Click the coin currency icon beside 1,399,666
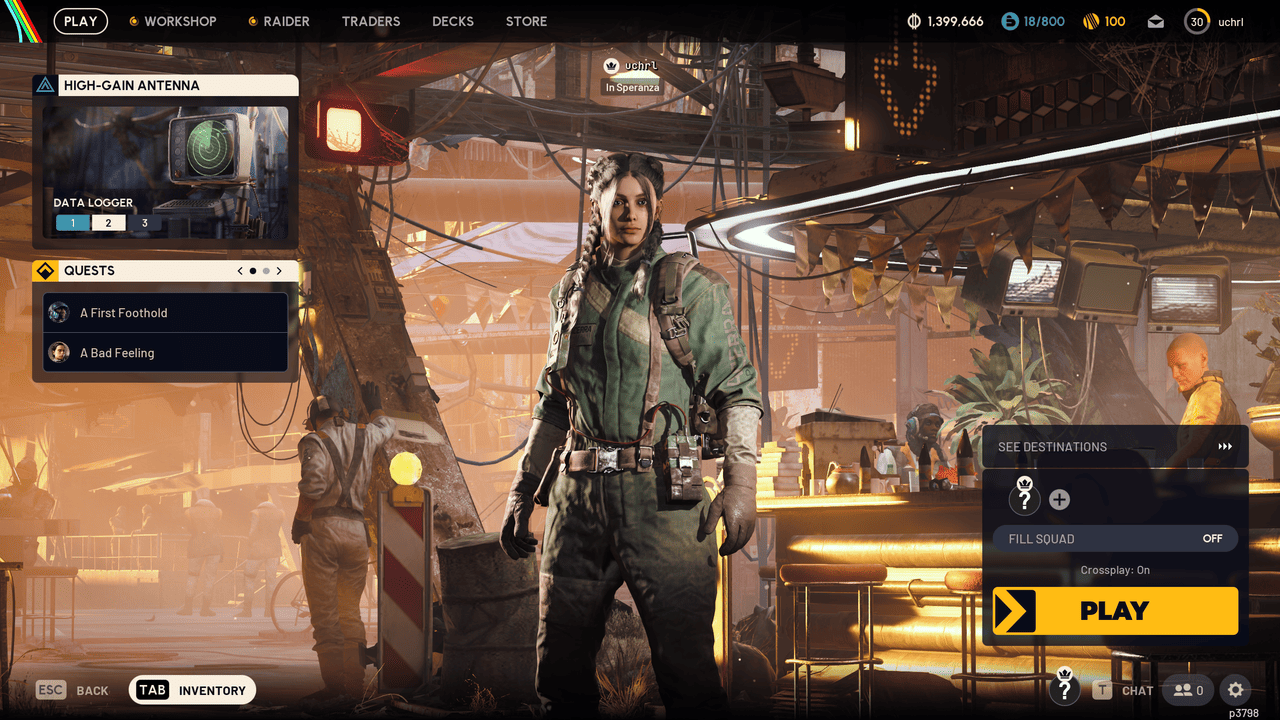The image size is (1280, 720). pos(914,21)
